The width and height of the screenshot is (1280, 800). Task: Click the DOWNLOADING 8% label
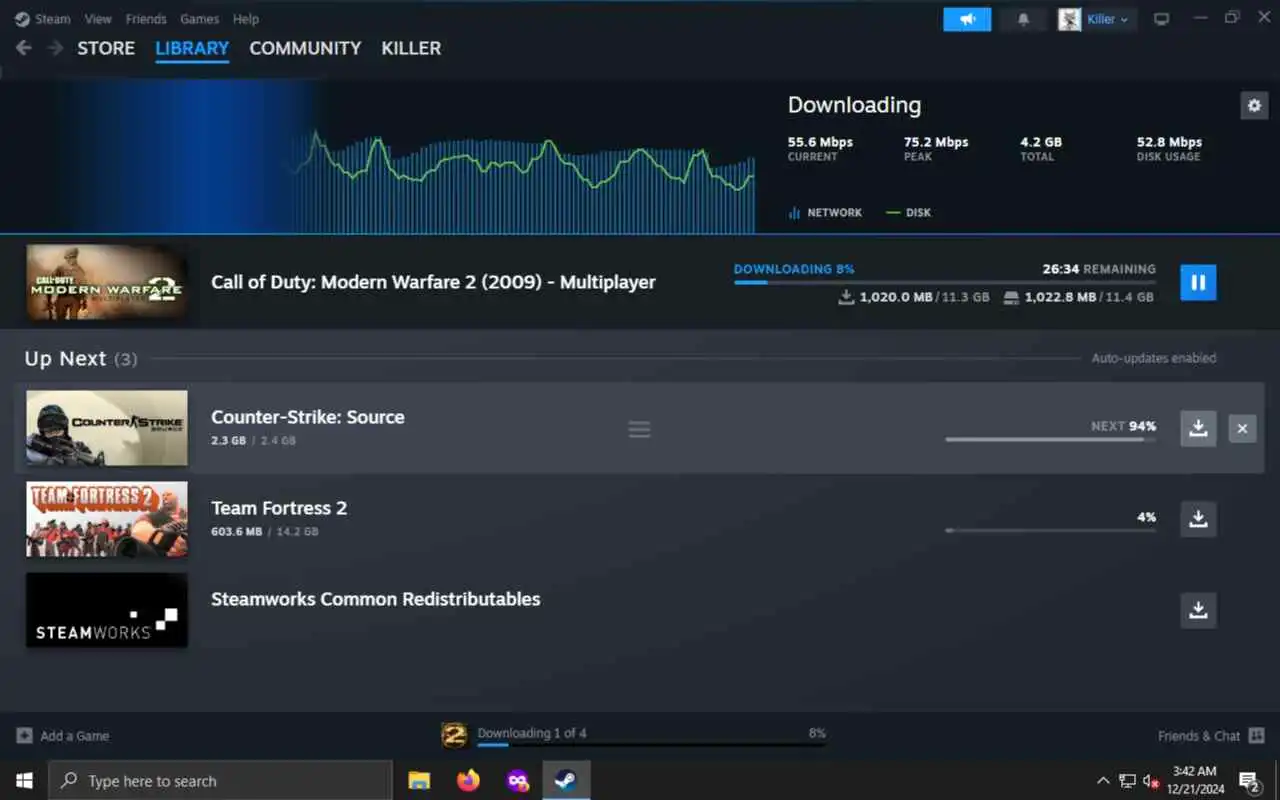[x=794, y=269]
